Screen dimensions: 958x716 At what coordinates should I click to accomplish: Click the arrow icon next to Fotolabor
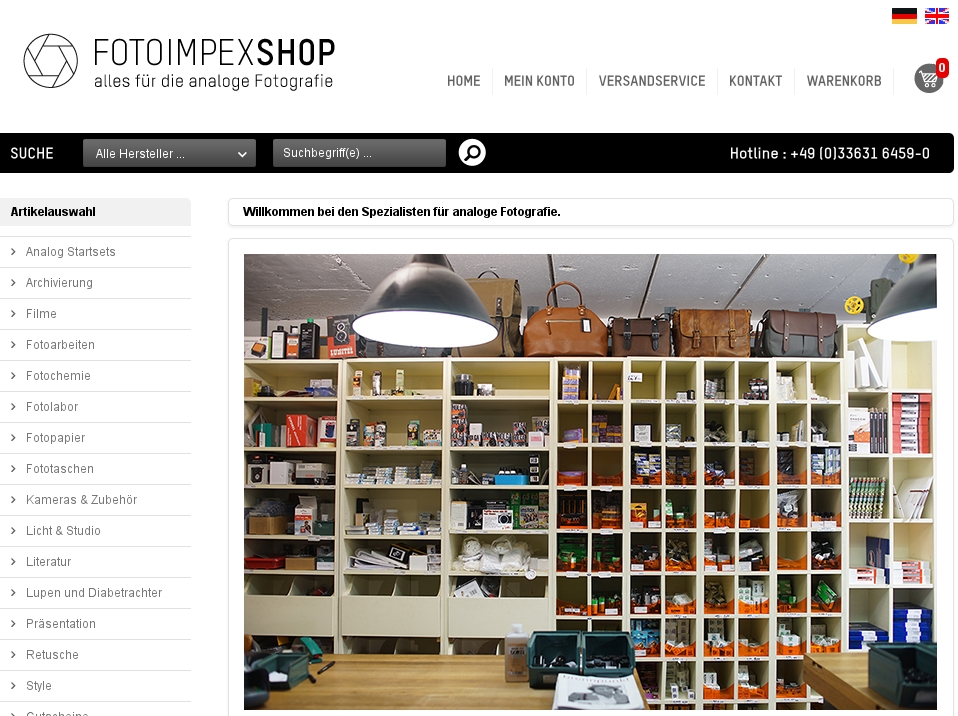coord(13,406)
